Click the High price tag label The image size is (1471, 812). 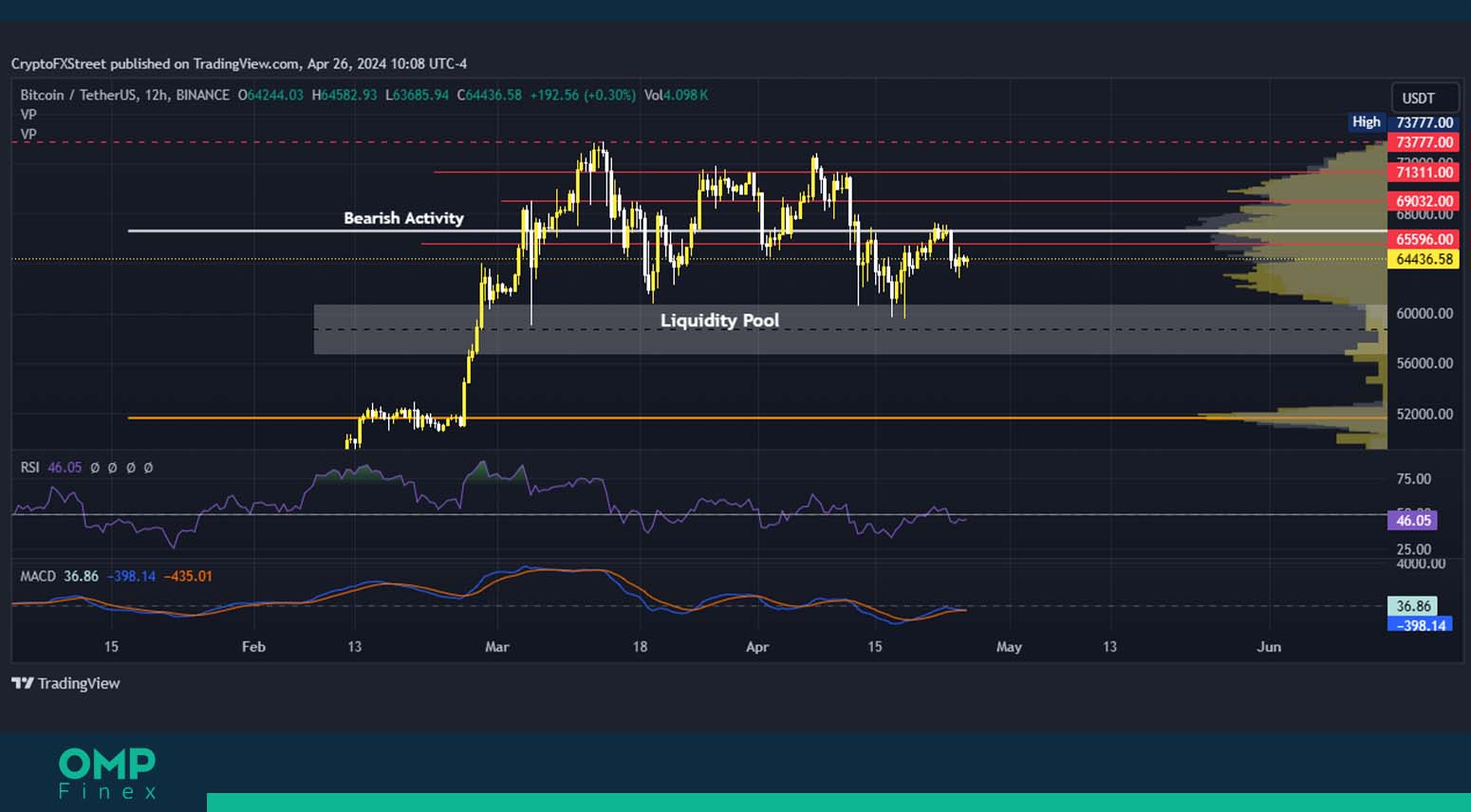click(1367, 122)
